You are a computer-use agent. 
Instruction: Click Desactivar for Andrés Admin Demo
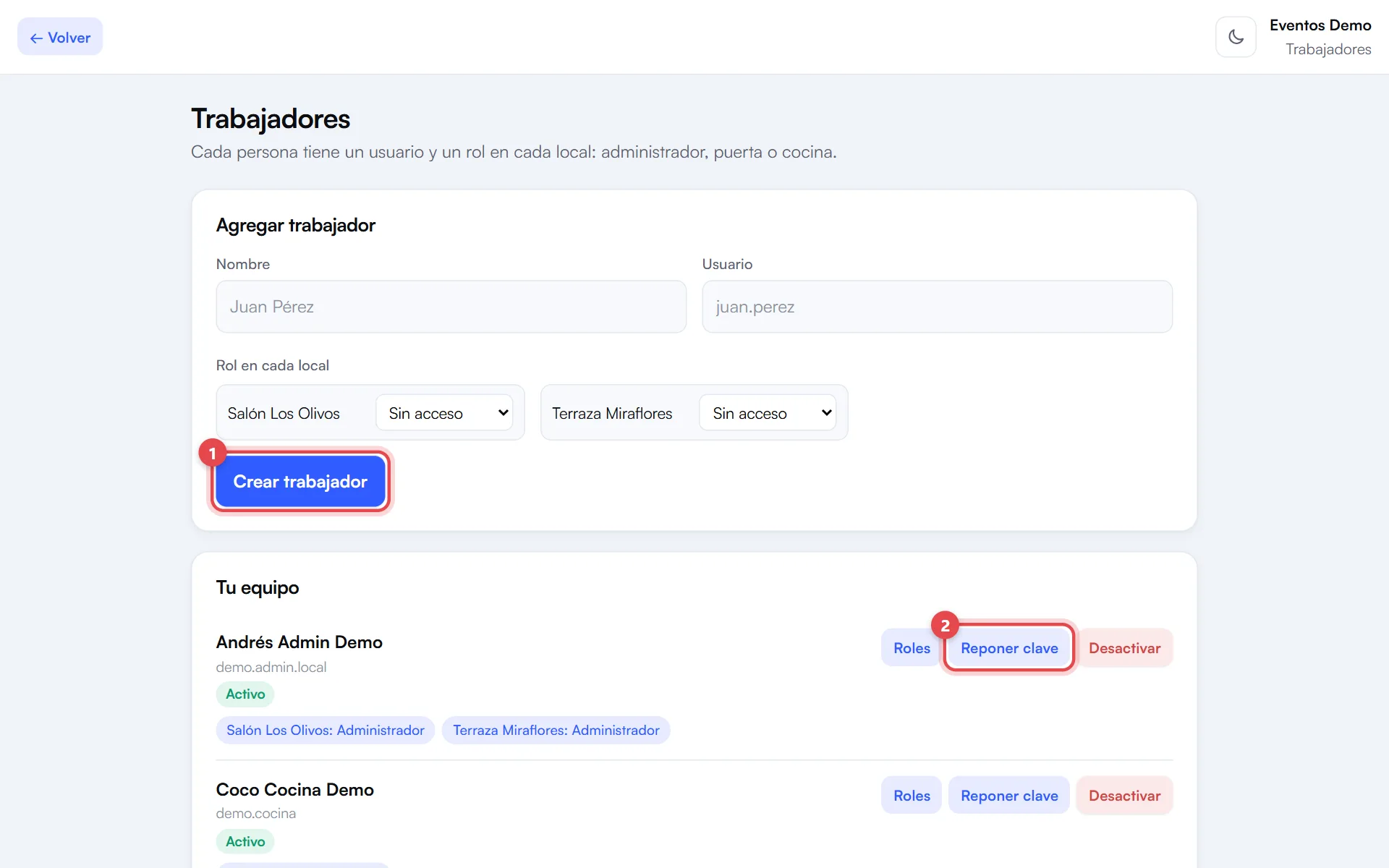[x=1124, y=648]
